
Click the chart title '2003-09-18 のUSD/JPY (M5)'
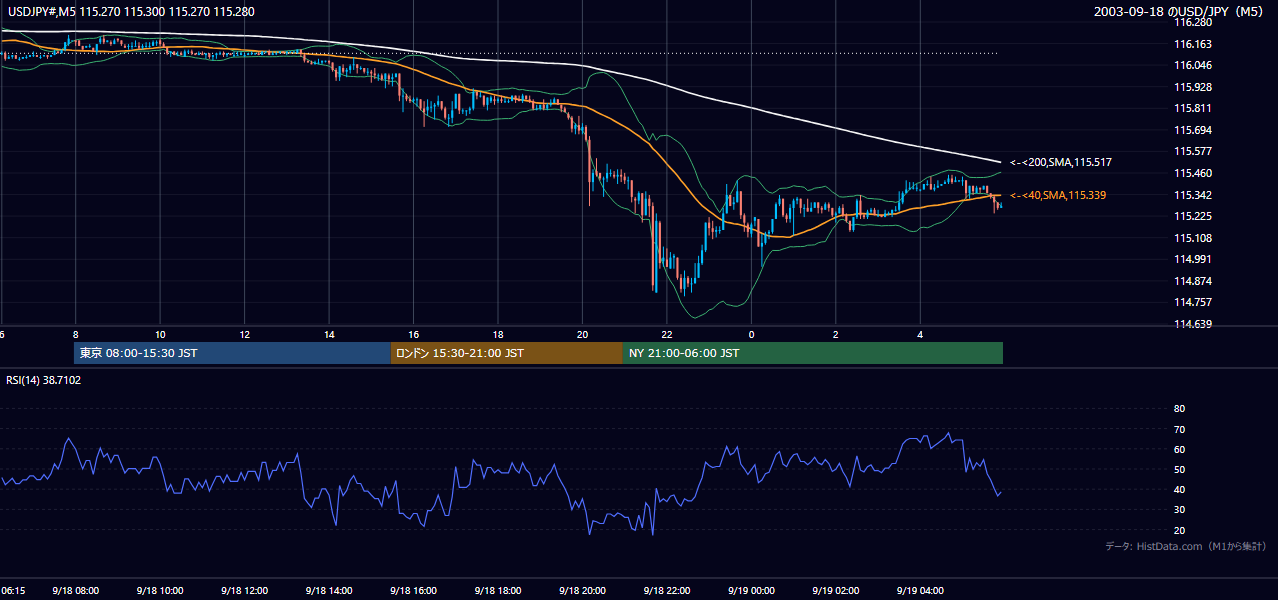[x=1180, y=12]
